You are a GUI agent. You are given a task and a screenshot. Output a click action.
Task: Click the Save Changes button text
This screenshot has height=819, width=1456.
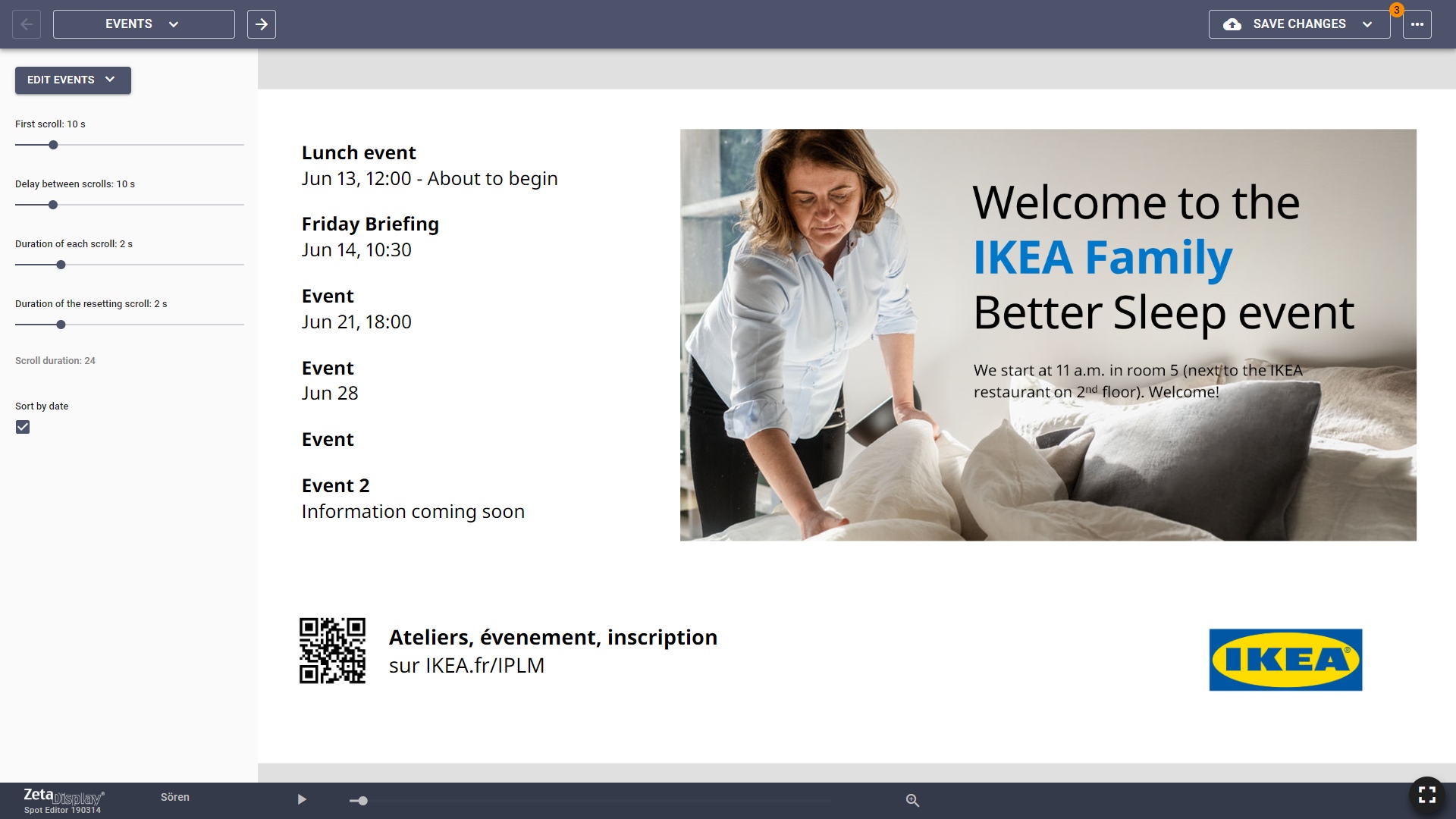[1299, 24]
